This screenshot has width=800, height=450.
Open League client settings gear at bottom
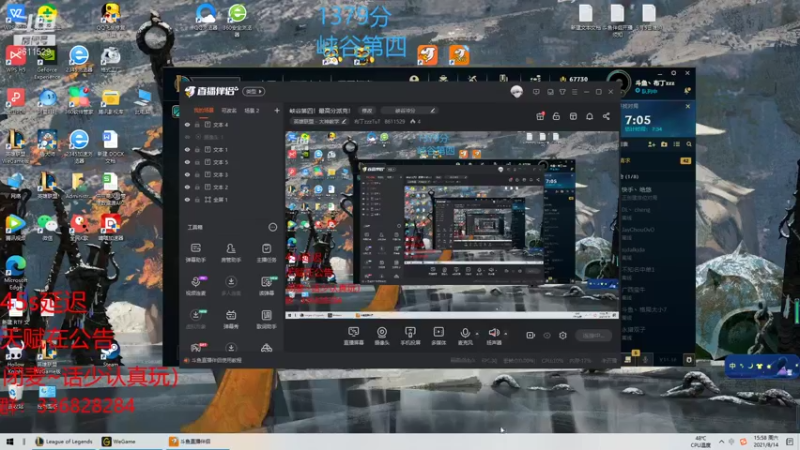(x=689, y=360)
